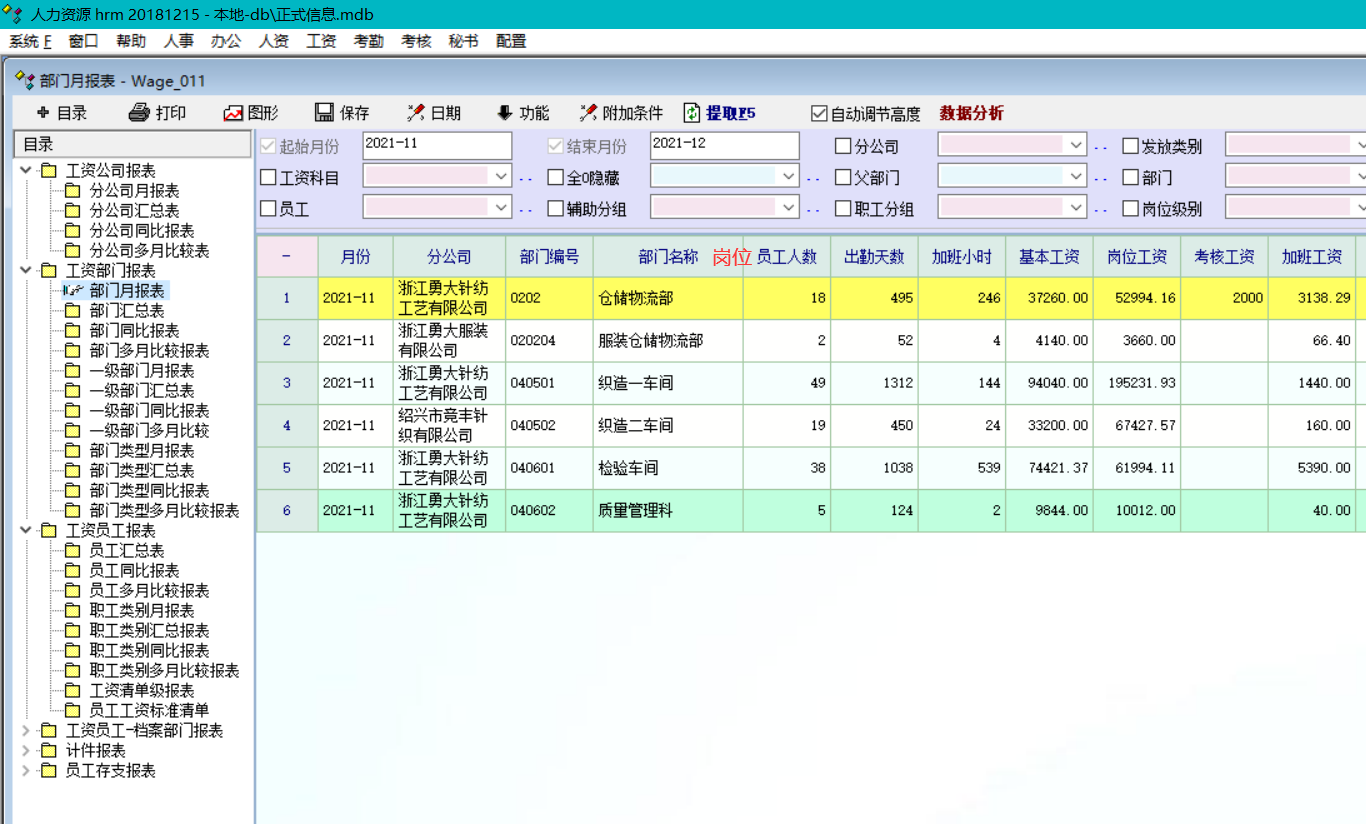This screenshot has width=1366, height=824.
Task: Click the 日期 toolbar icon
Action: tap(416, 113)
